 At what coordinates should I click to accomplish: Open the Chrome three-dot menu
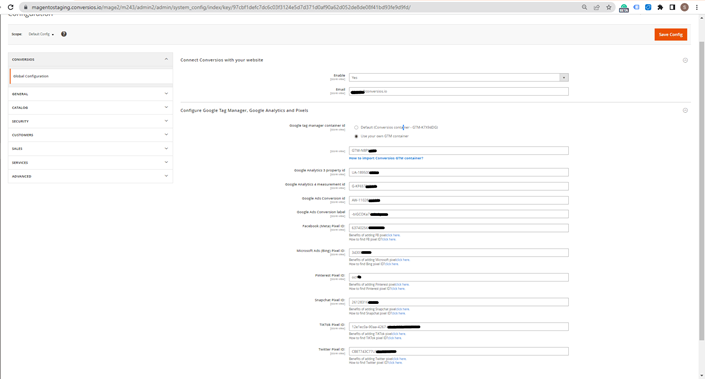coord(696,7)
